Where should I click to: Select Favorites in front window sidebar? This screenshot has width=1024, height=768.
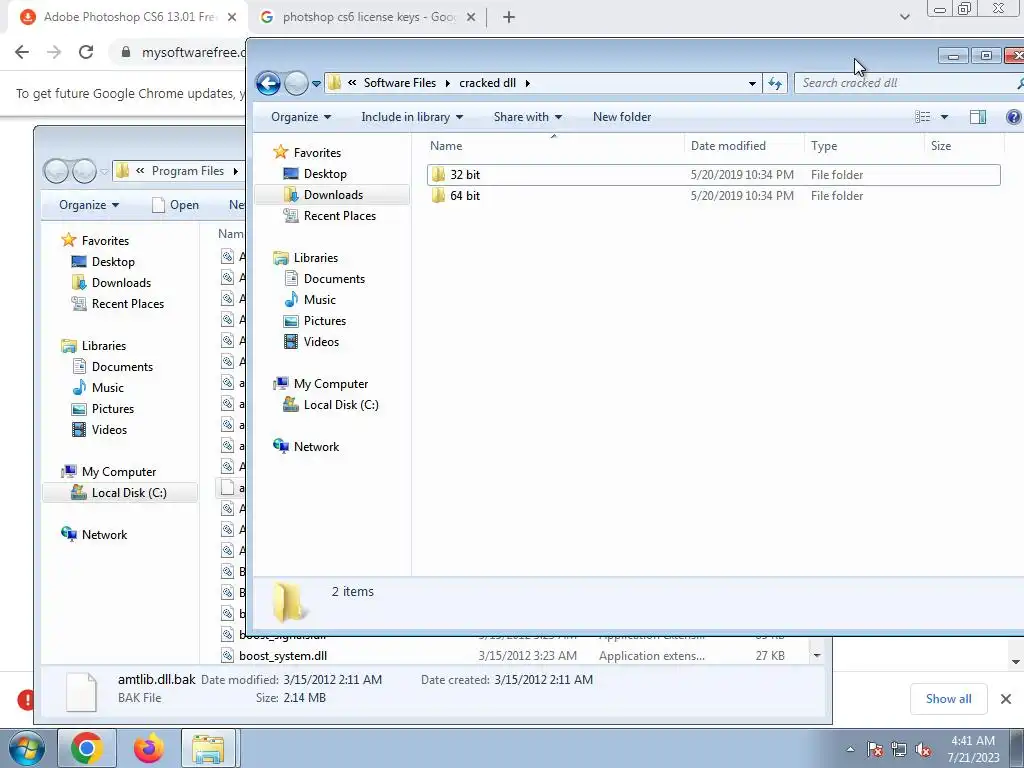(x=317, y=152)
